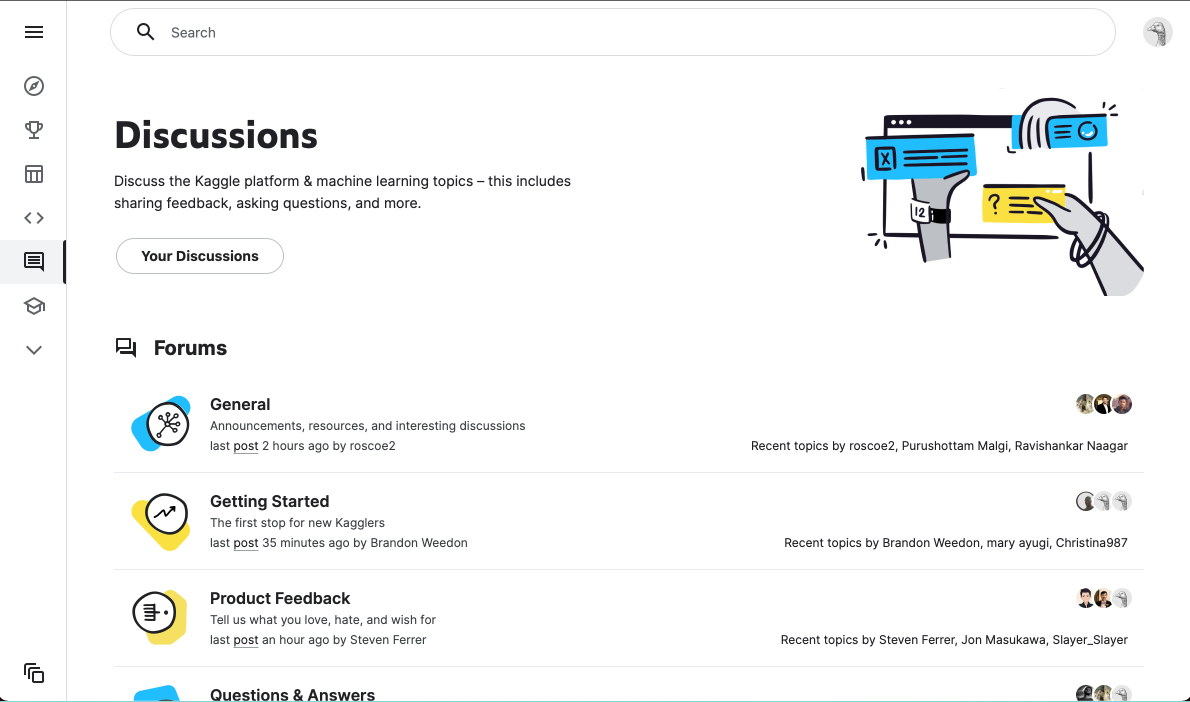
Task: Open Datasets table icon in sidebar
Action: pyautogui.click(x=33, y=174)
